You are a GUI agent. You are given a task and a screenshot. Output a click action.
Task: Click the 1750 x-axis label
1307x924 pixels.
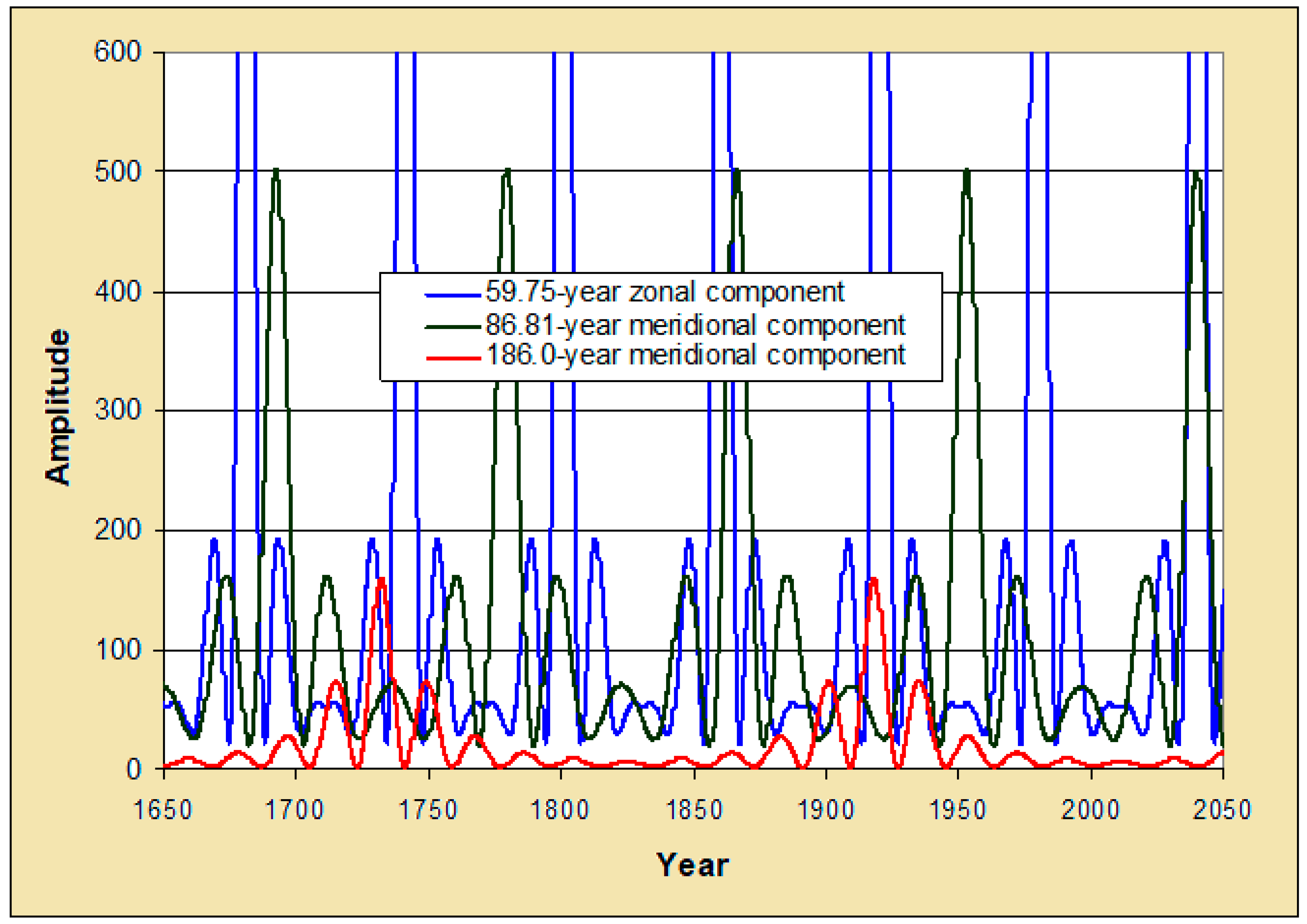click(428, 809)
